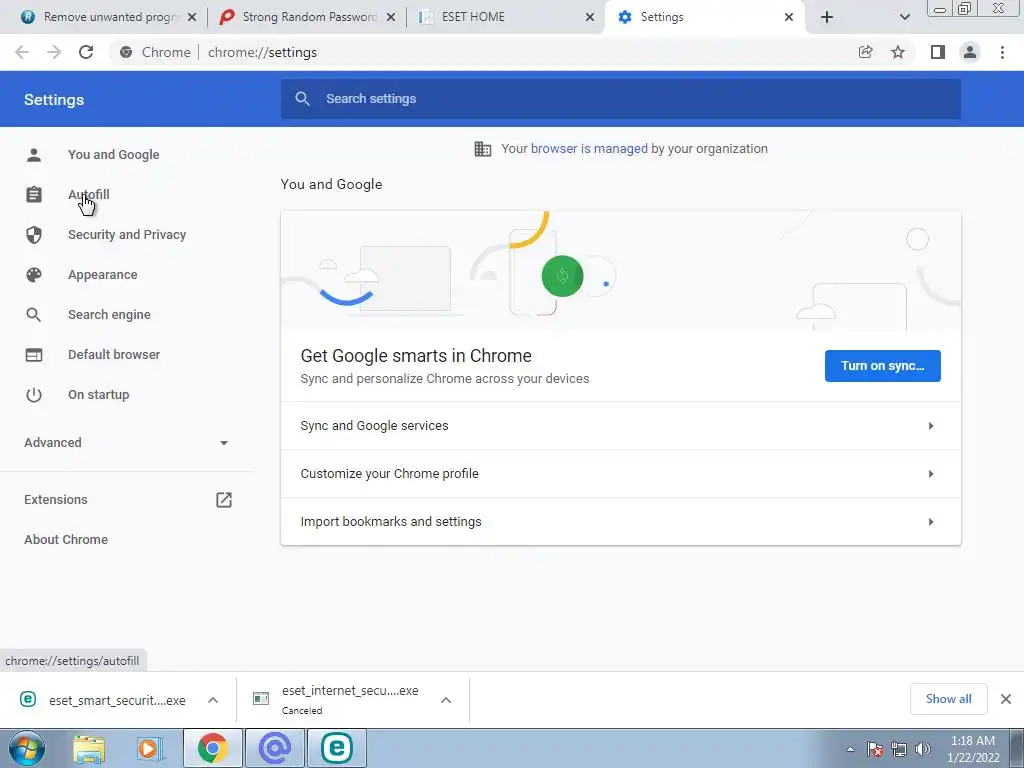
Task: Click the You and Google person icon
Action: tap(34, 155)
